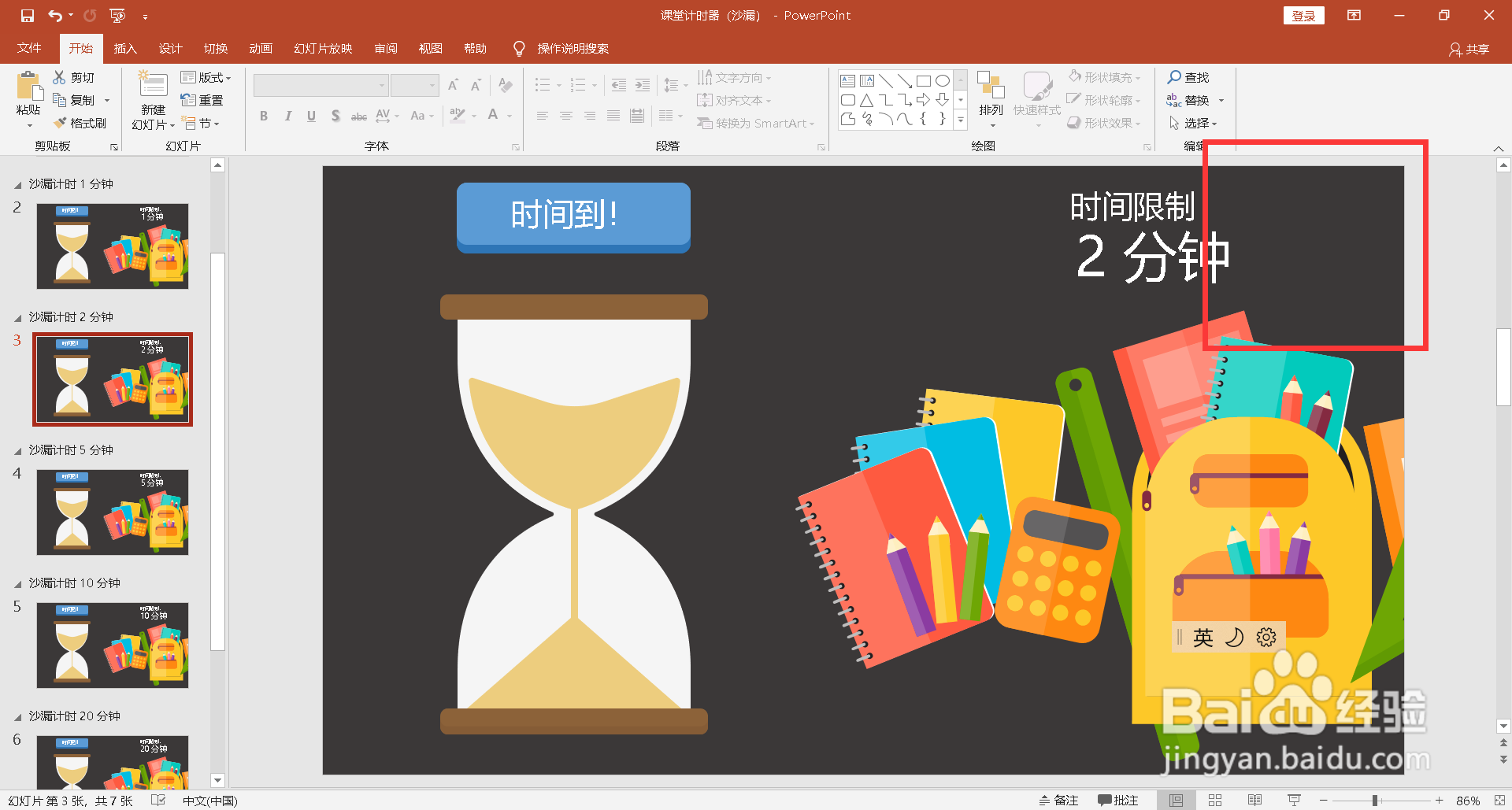Fit slide to current window icon
Image resolution: width=1512 pixels, height=810 pixels.
coord(1499,801)
